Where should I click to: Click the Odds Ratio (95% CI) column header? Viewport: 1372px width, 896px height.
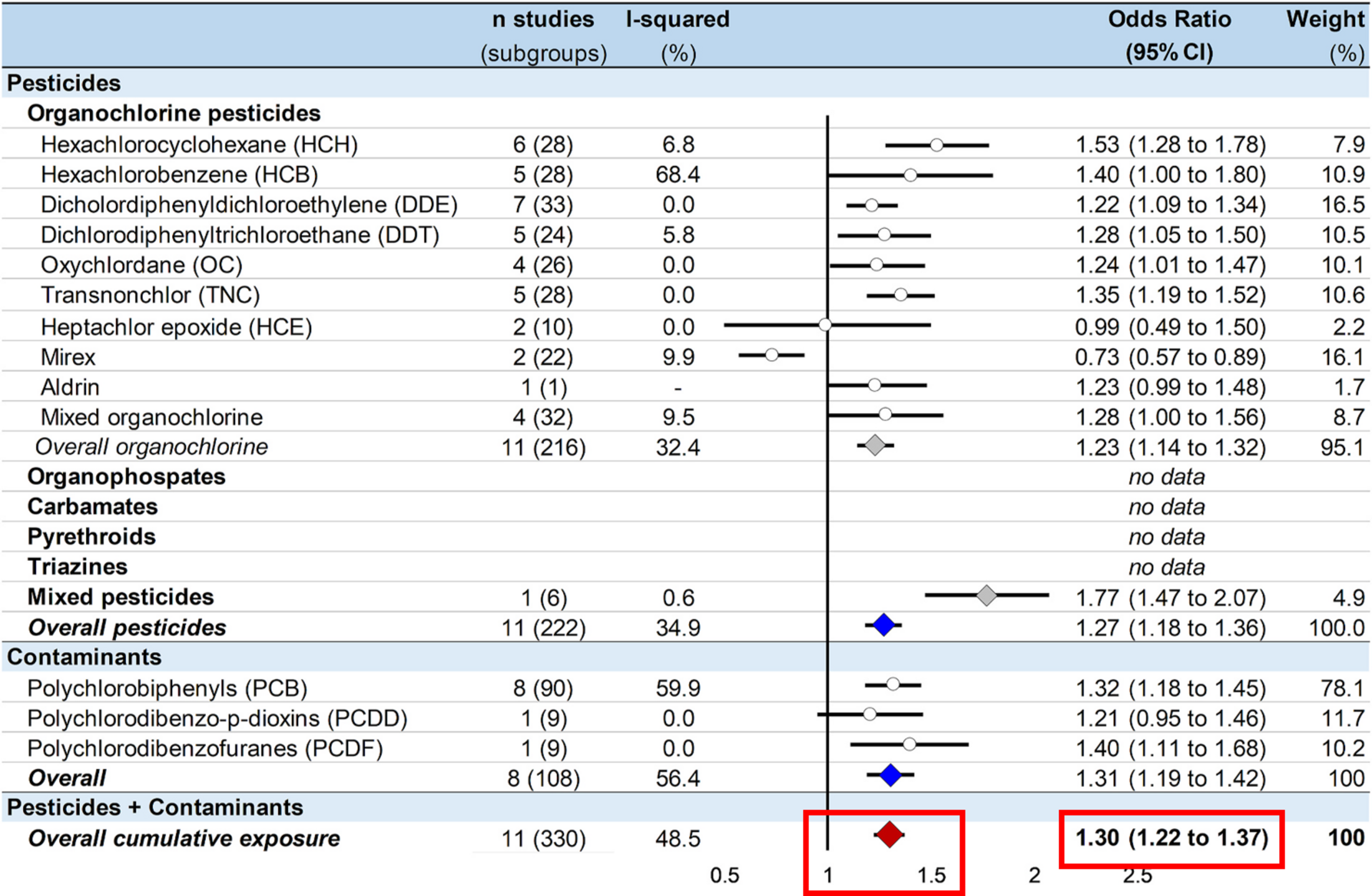(x=1169, y=36)
